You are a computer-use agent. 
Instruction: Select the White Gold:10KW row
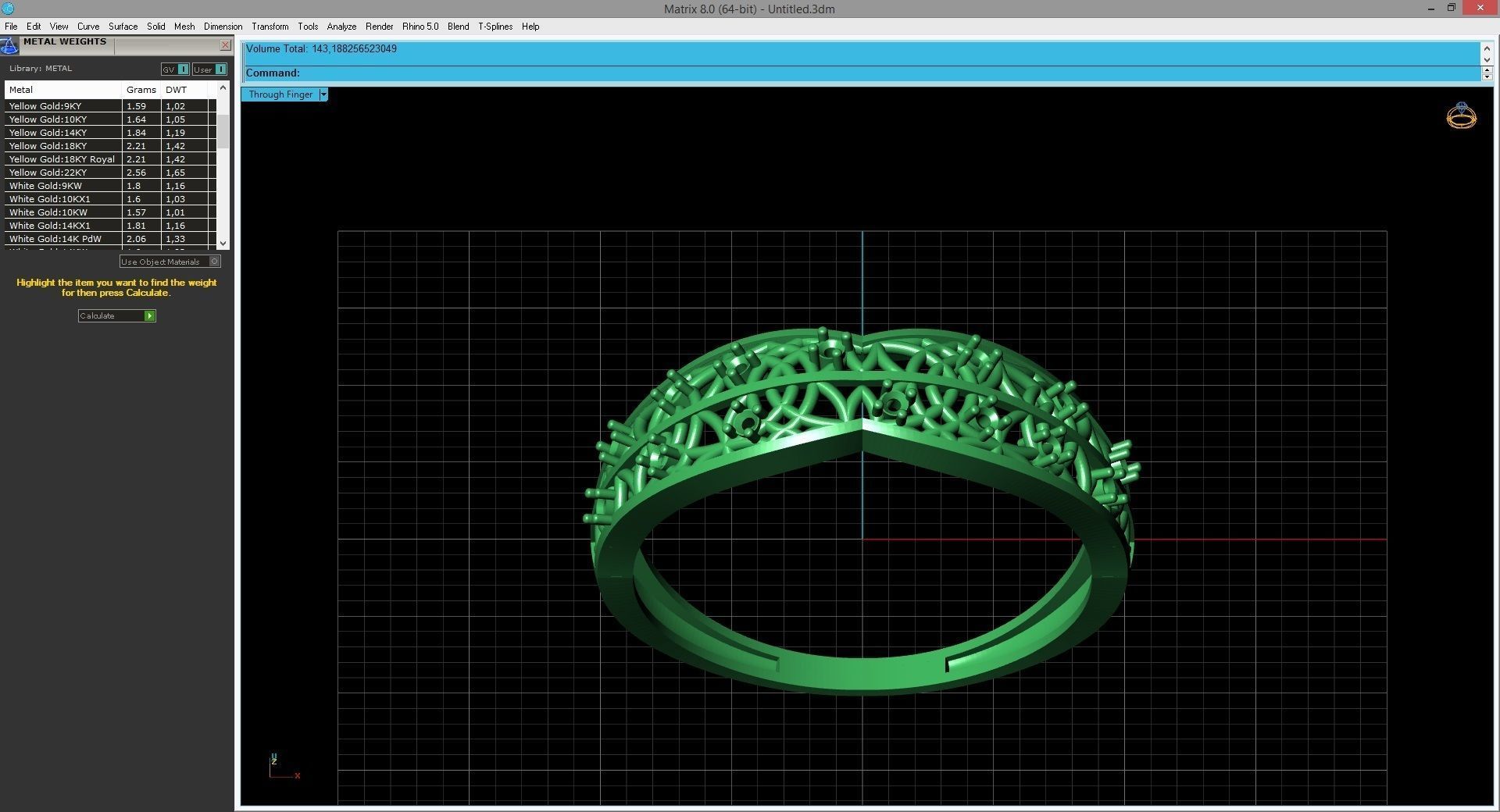[109, 212]
